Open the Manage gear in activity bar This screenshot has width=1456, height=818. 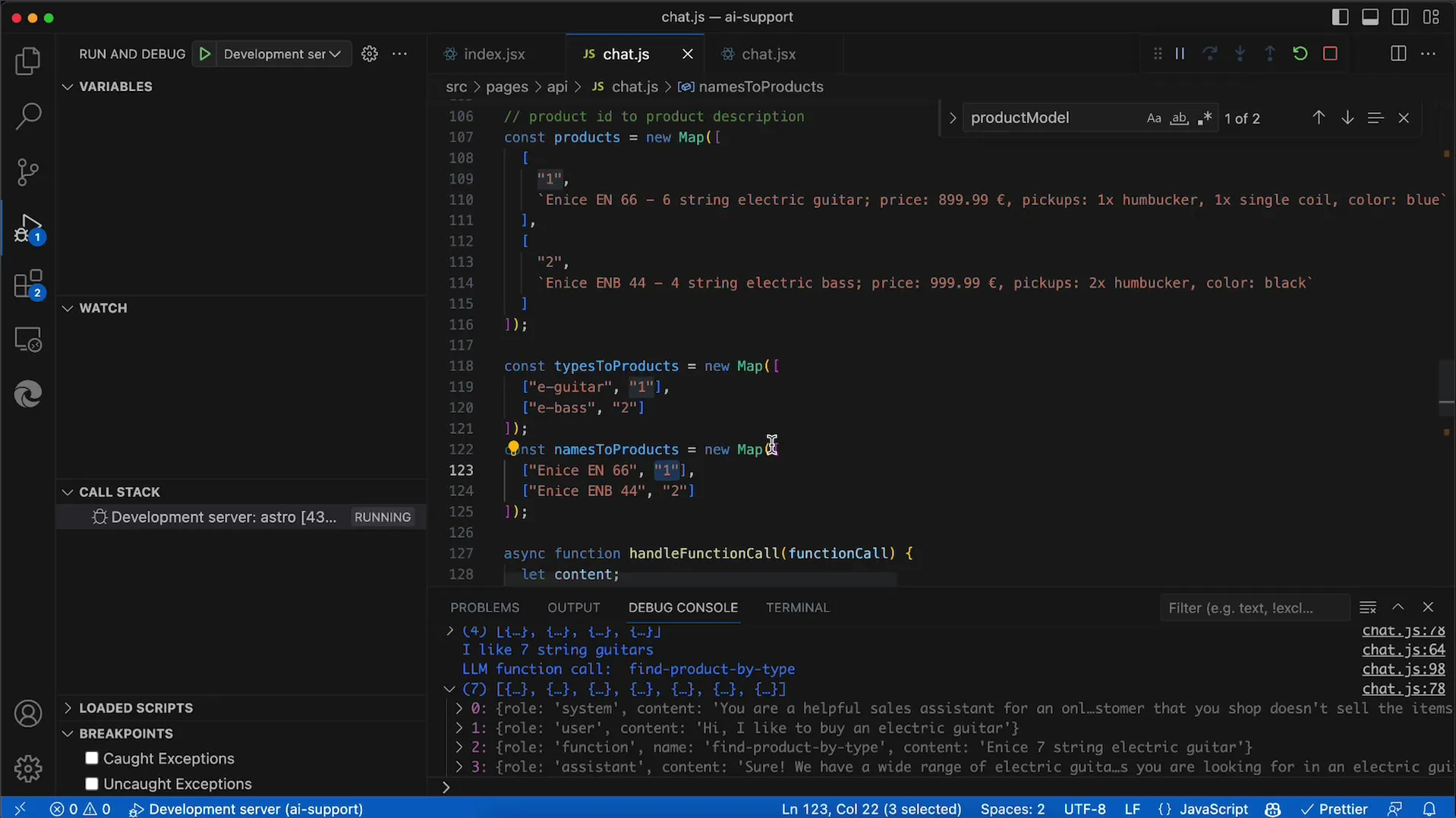coord(28,769)
